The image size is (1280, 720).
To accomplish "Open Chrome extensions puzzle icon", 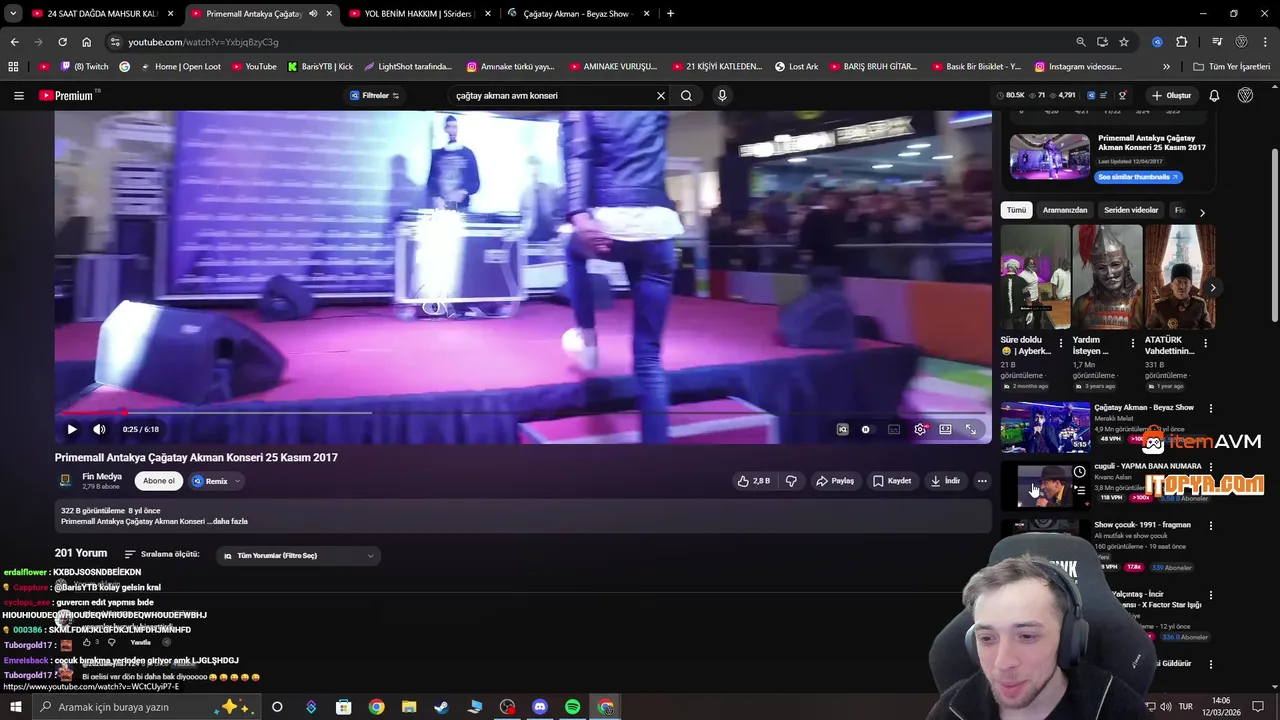I will 1181,42.
